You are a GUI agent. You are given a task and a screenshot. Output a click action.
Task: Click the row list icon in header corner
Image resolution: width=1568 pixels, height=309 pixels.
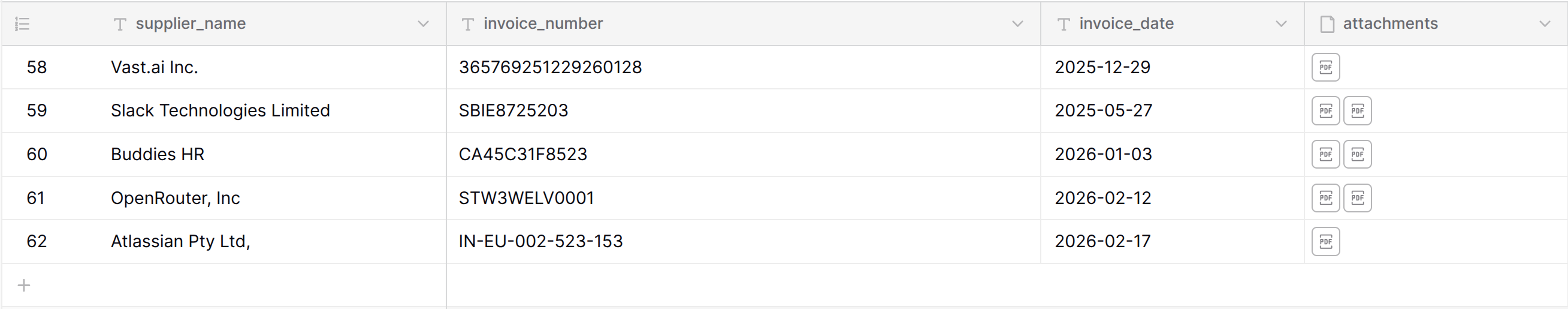pyautogui.click(x=23, y=24)
